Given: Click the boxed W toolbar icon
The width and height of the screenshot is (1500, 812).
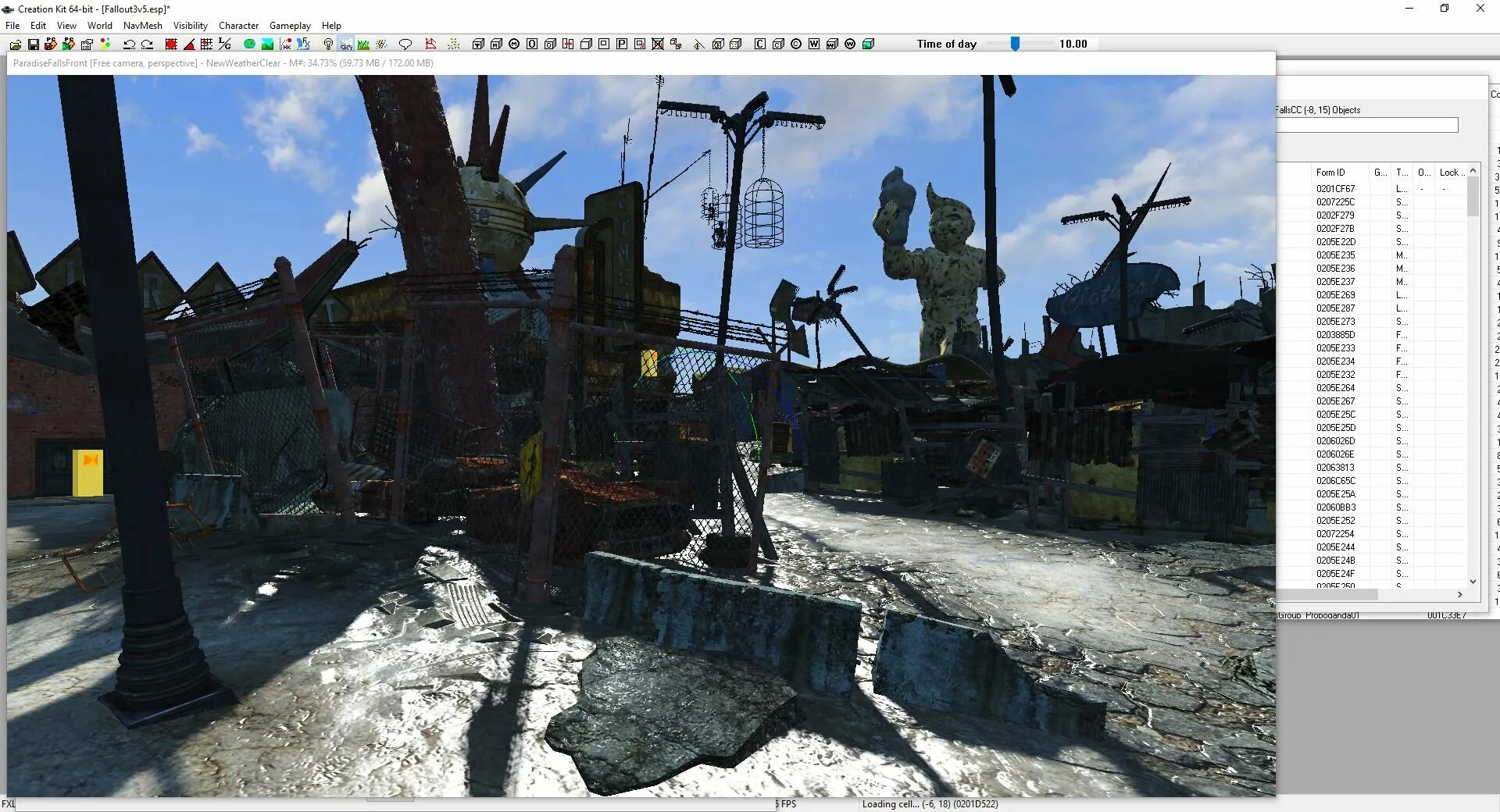Looking at the screenshot, I should (814, 45).
